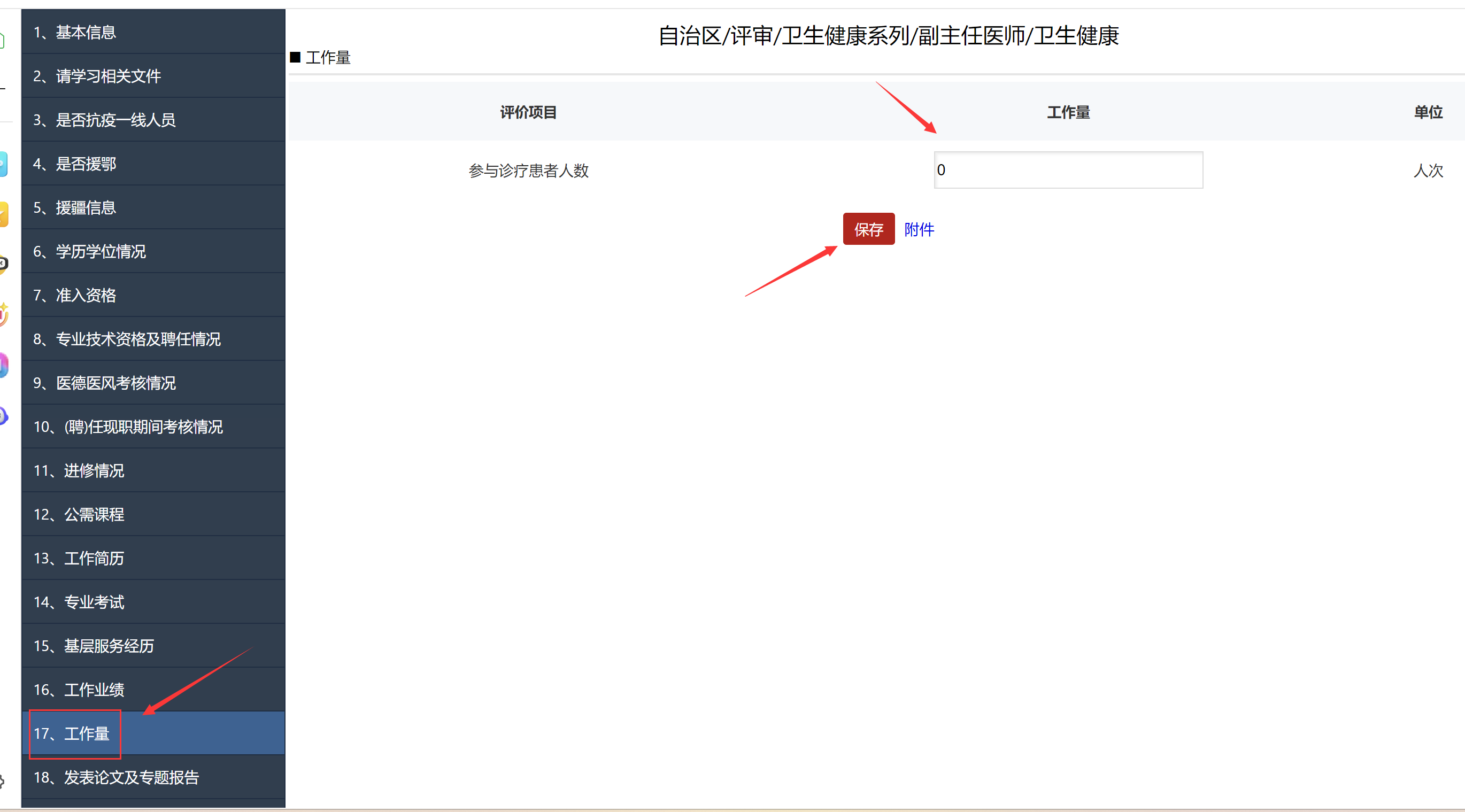Open the 工作业绩 section
This screenshot has height=812, width=1465.
[153, 689]
